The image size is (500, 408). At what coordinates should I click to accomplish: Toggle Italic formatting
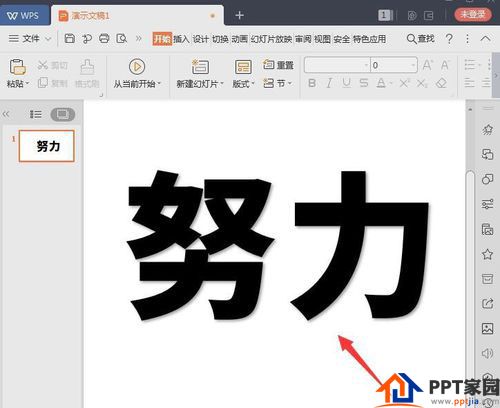(329, 83)
